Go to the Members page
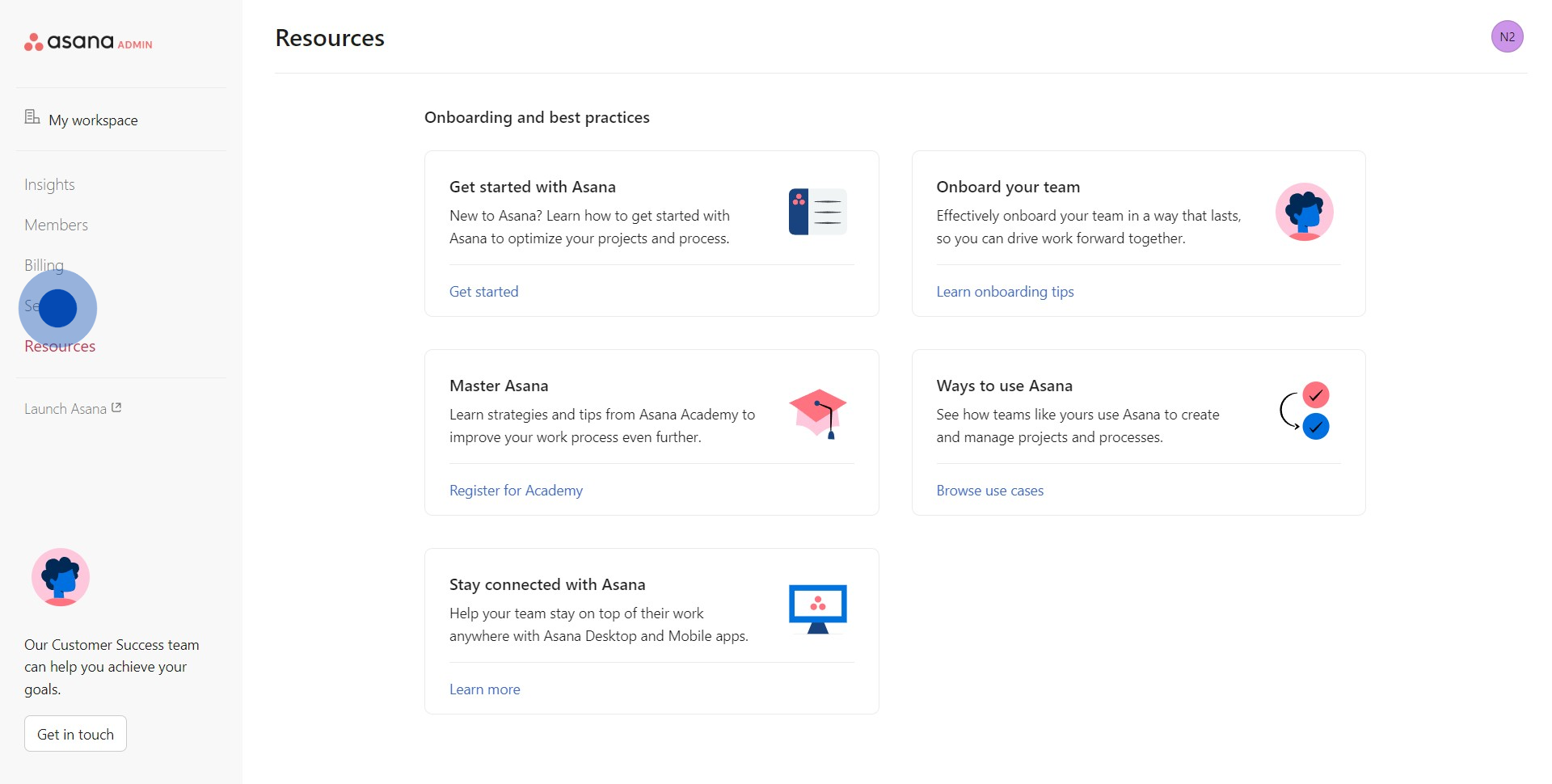 pos(56,226)
